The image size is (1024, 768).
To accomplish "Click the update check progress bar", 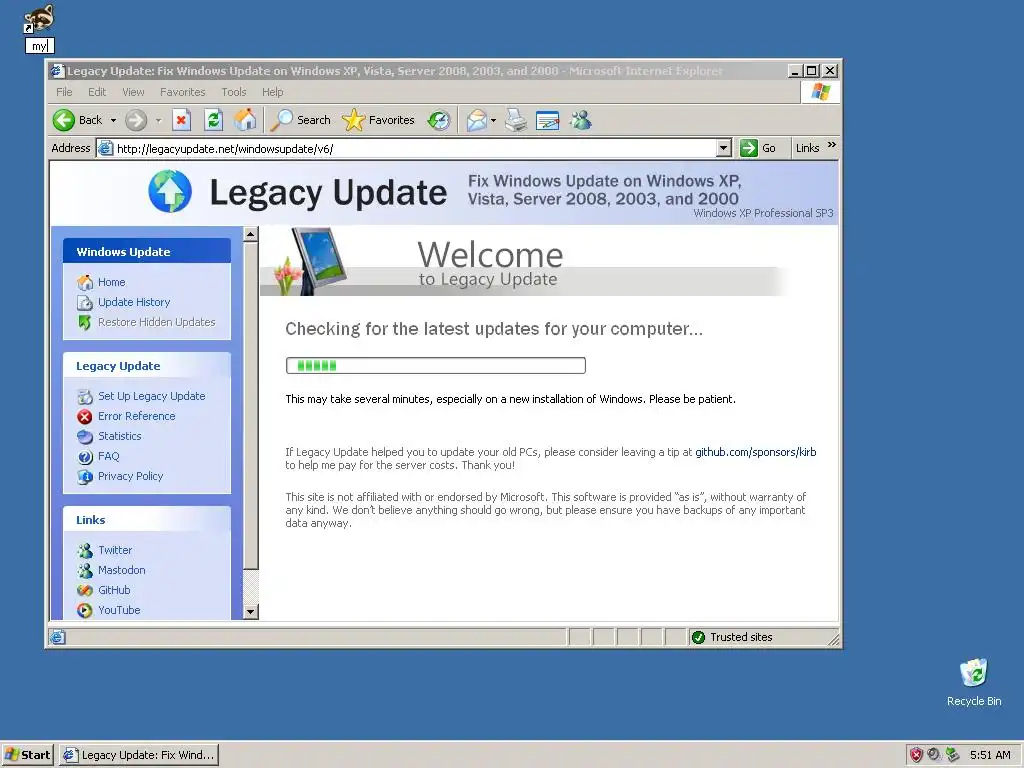I will point(436,365).
